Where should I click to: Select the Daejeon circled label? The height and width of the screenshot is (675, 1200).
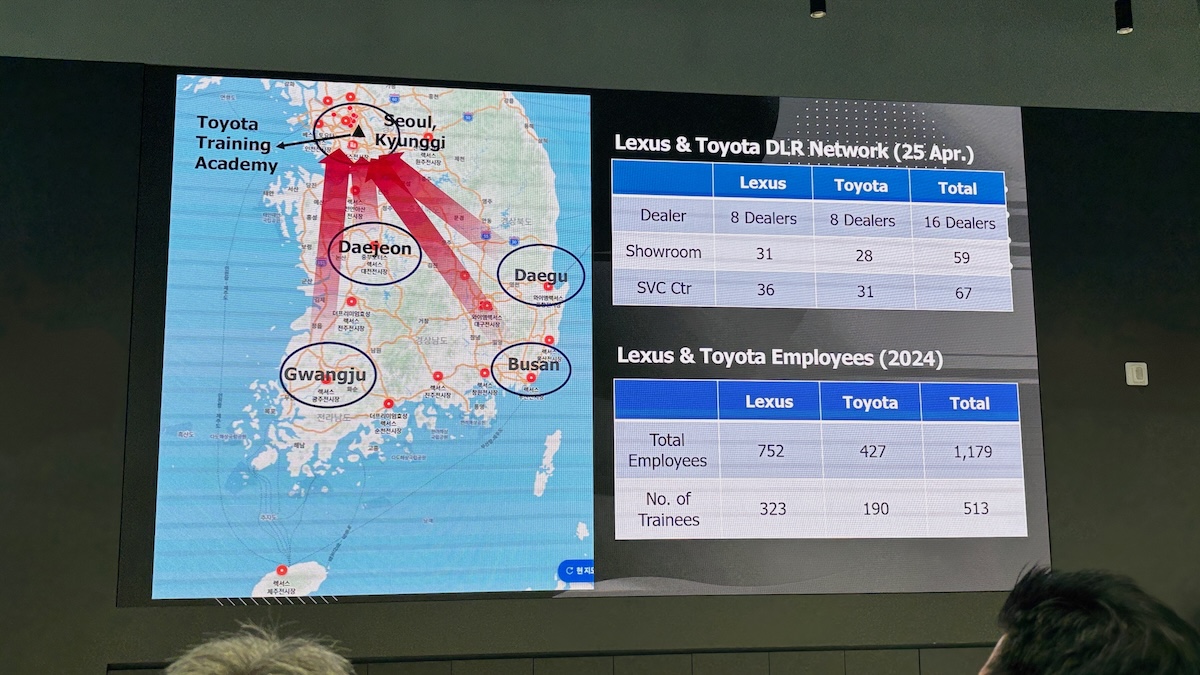[x=375, y=249]
